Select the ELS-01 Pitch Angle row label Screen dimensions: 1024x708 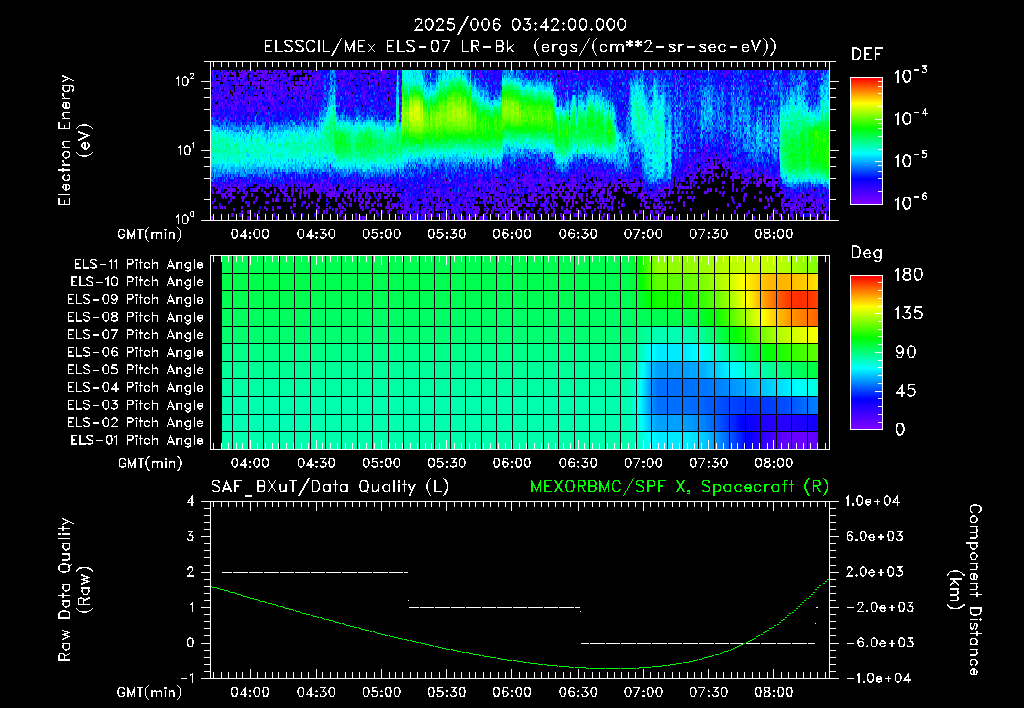tap(137, 441)
